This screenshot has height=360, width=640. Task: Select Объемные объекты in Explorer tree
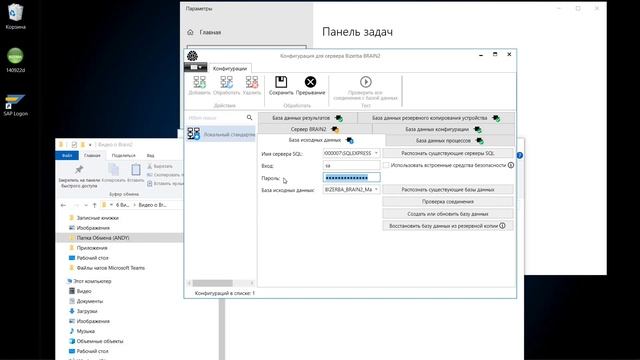[100, 341]
